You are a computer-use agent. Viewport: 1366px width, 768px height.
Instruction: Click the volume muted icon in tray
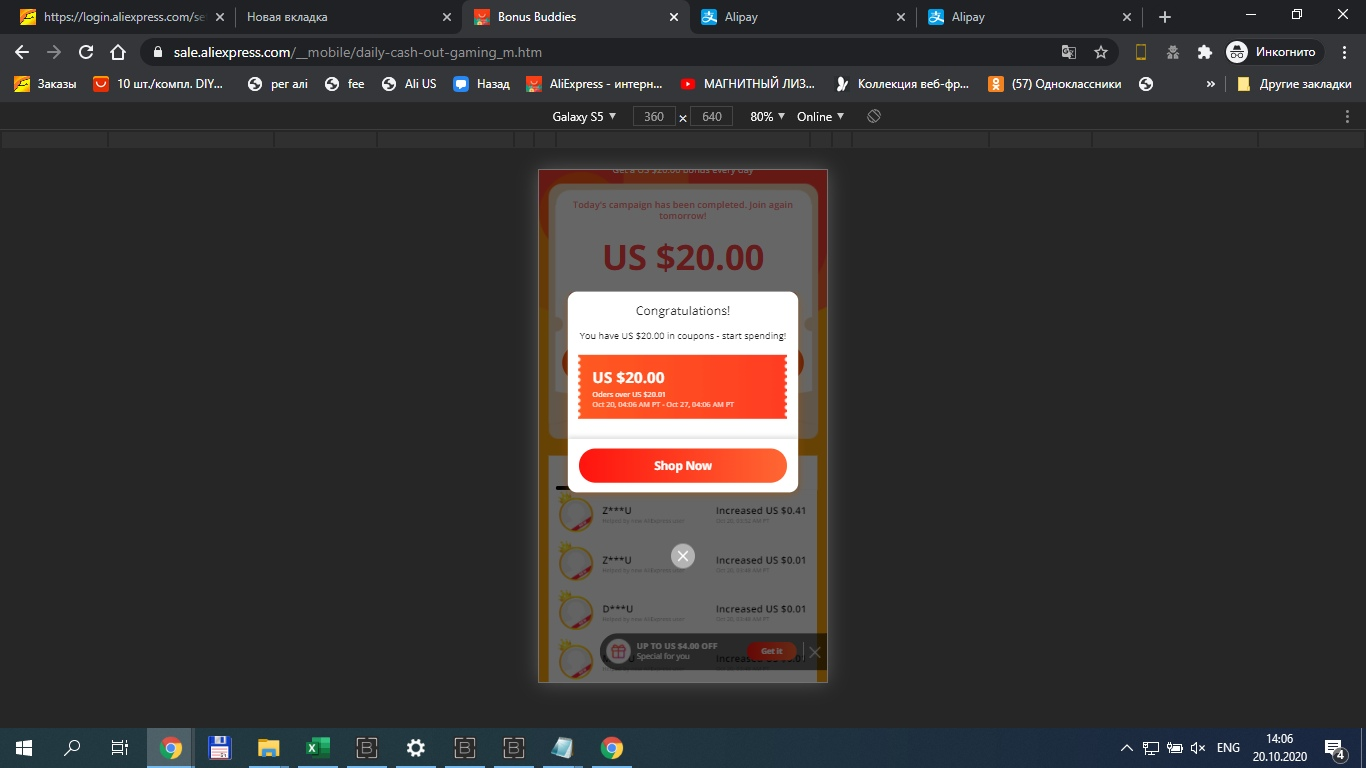[1199, 748]
